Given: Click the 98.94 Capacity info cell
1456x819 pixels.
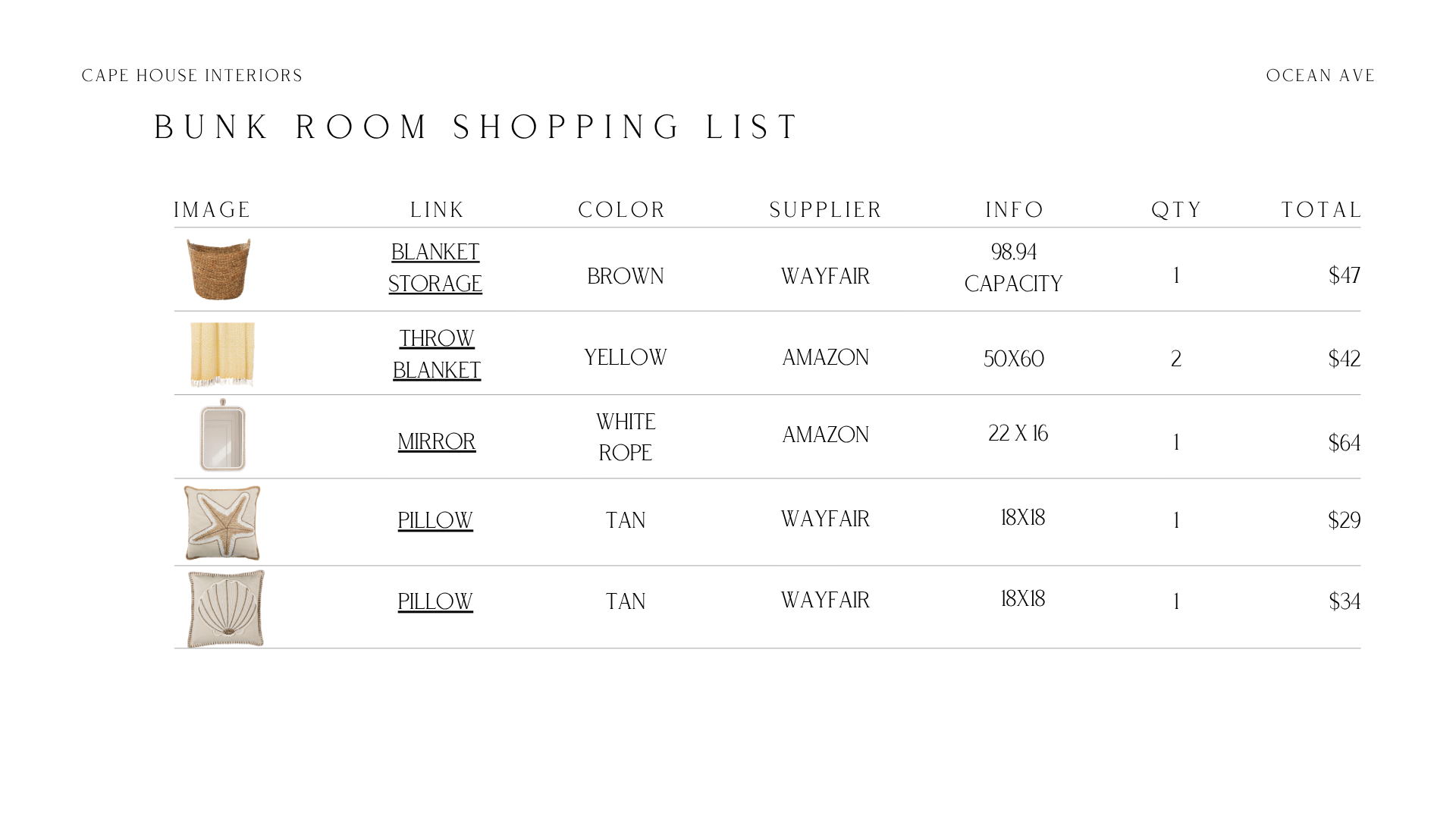Looking at the screenshot, I should tap(1014, 268).
